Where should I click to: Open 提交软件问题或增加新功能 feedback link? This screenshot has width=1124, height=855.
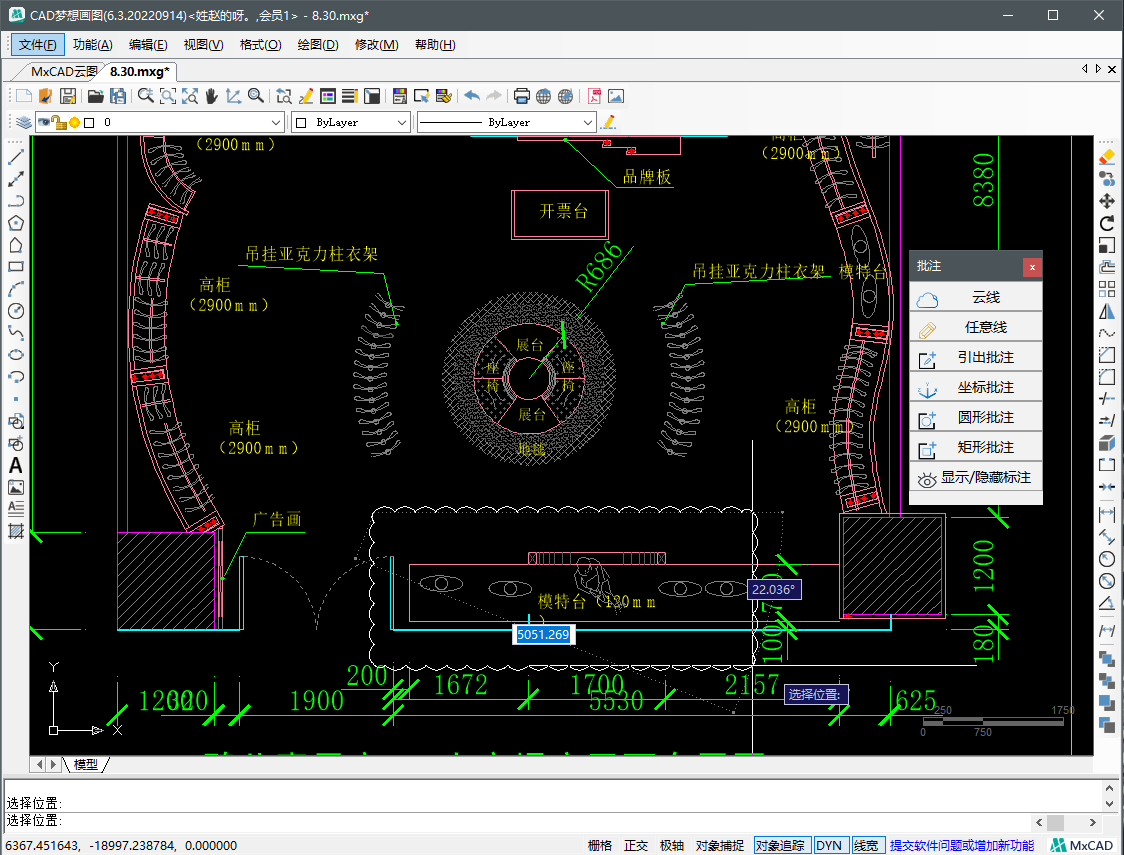[962, 846]
